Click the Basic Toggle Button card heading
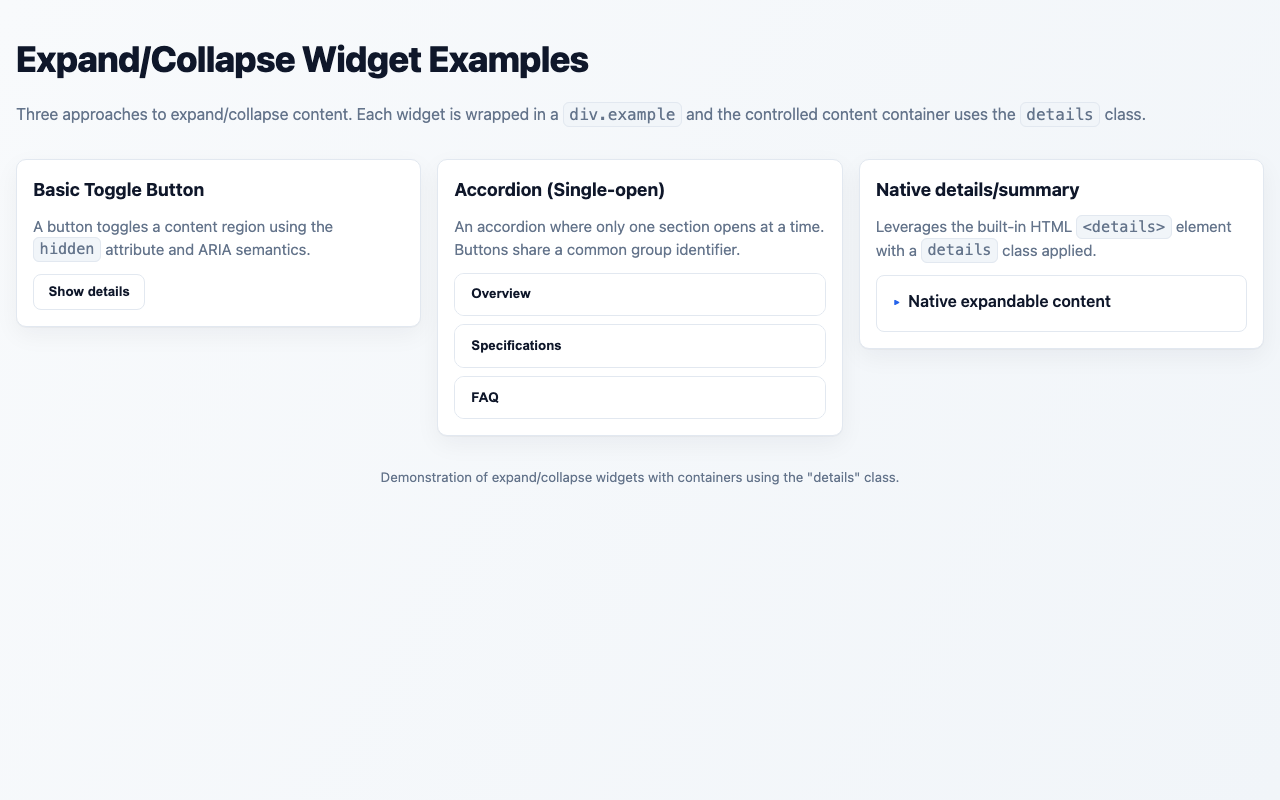1280x800 pixels. click(118, 190)
